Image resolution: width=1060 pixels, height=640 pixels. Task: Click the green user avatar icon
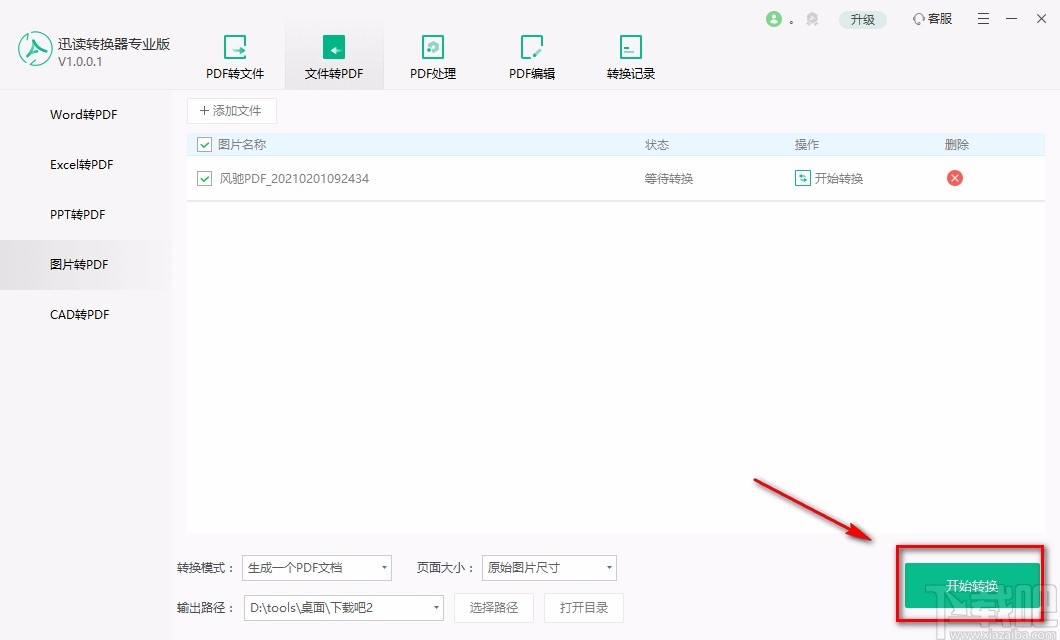pyautogui.click(x=776, y=18)
